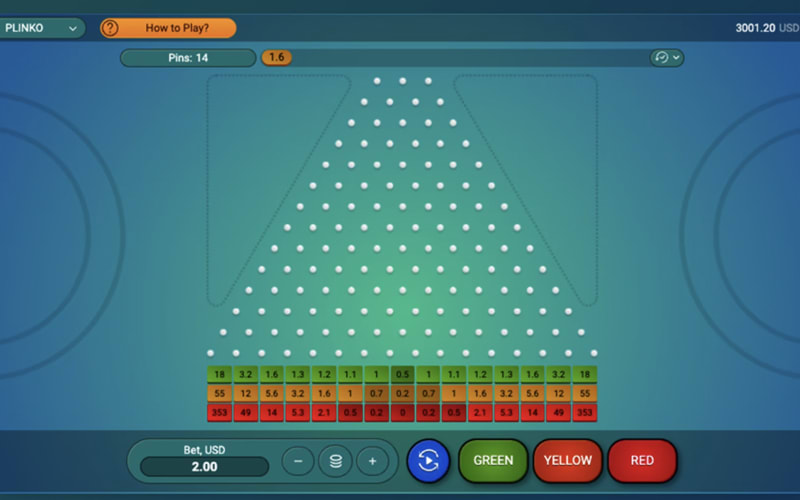The image size is (800, 500).
Task: Start the blue autoplay button
Action: point(429,461)
